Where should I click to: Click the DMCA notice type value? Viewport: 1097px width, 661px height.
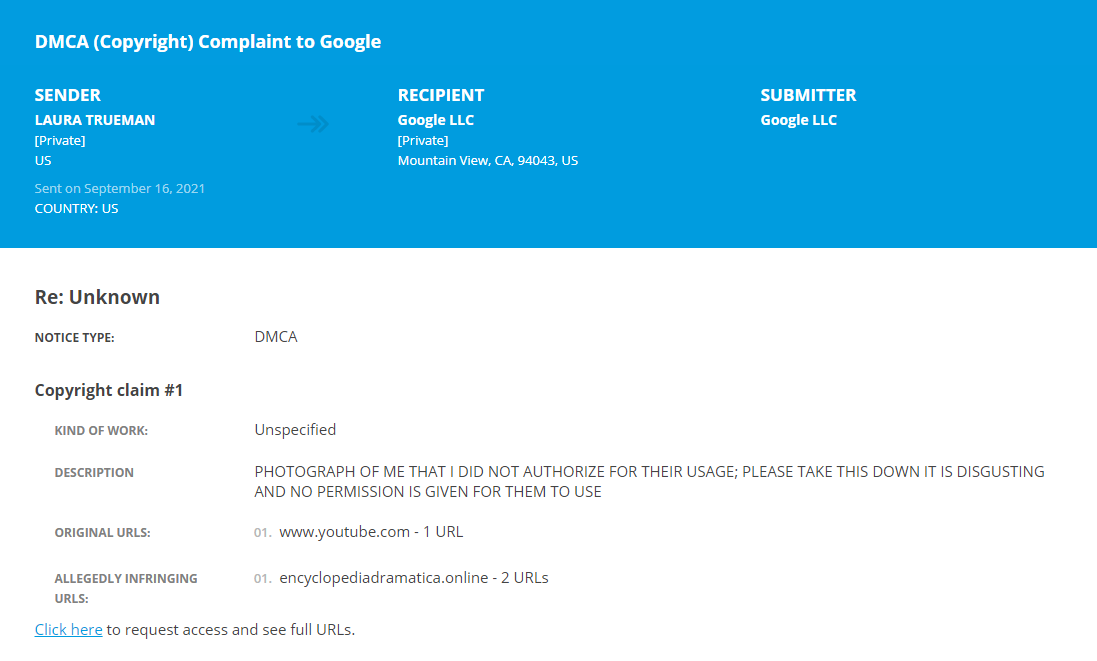click(276, 337)
